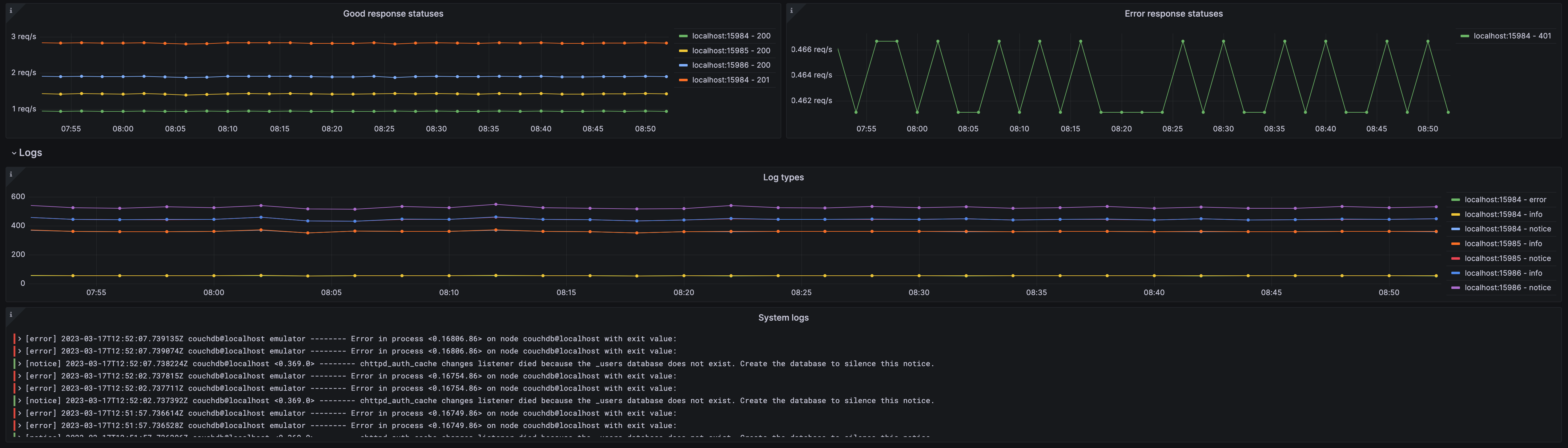Click info icon on Log types panel

tap(10, 174)
